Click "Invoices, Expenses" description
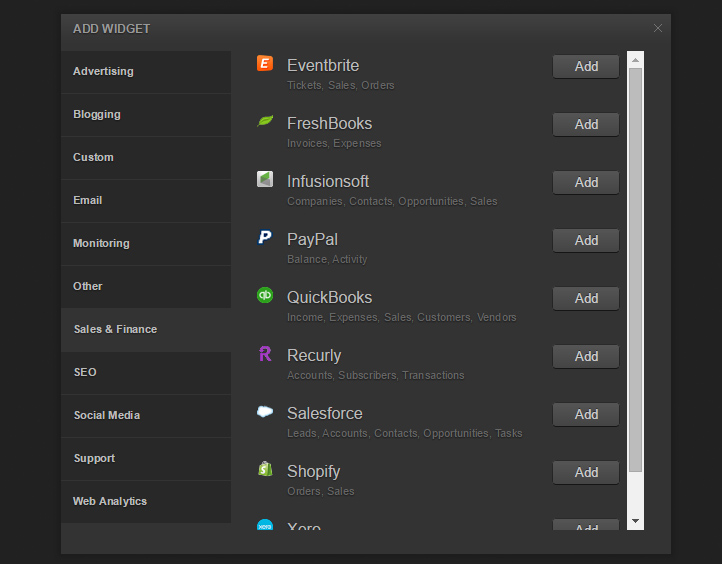722x564 pixels. [334, 143]
